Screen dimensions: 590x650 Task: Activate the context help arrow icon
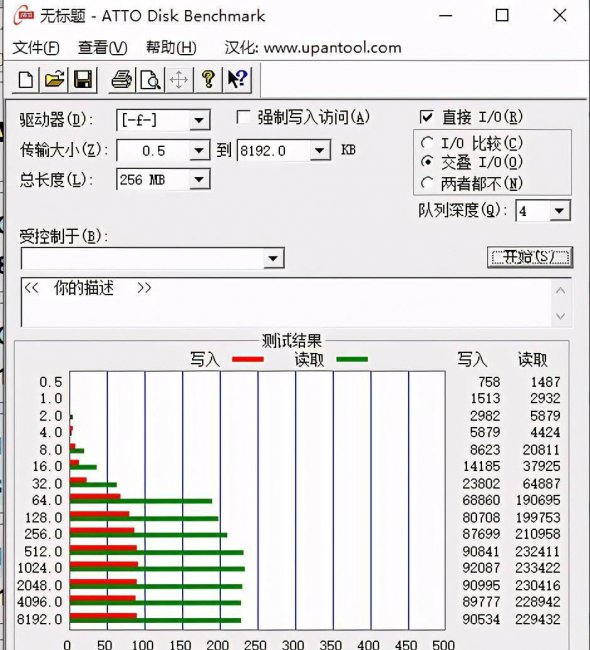point(237,79)
